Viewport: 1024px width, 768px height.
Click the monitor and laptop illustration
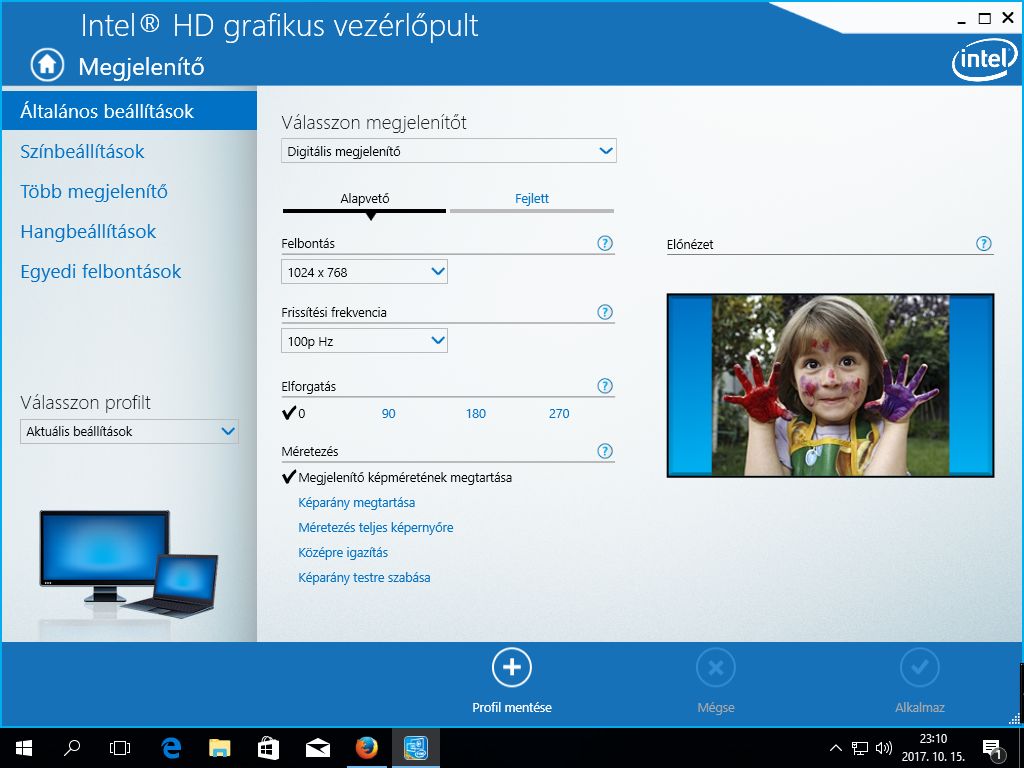pos(129,564)
